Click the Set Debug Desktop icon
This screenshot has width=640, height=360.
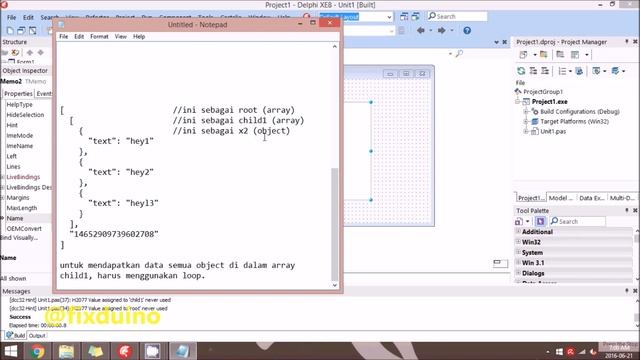(x=416, y=16)
